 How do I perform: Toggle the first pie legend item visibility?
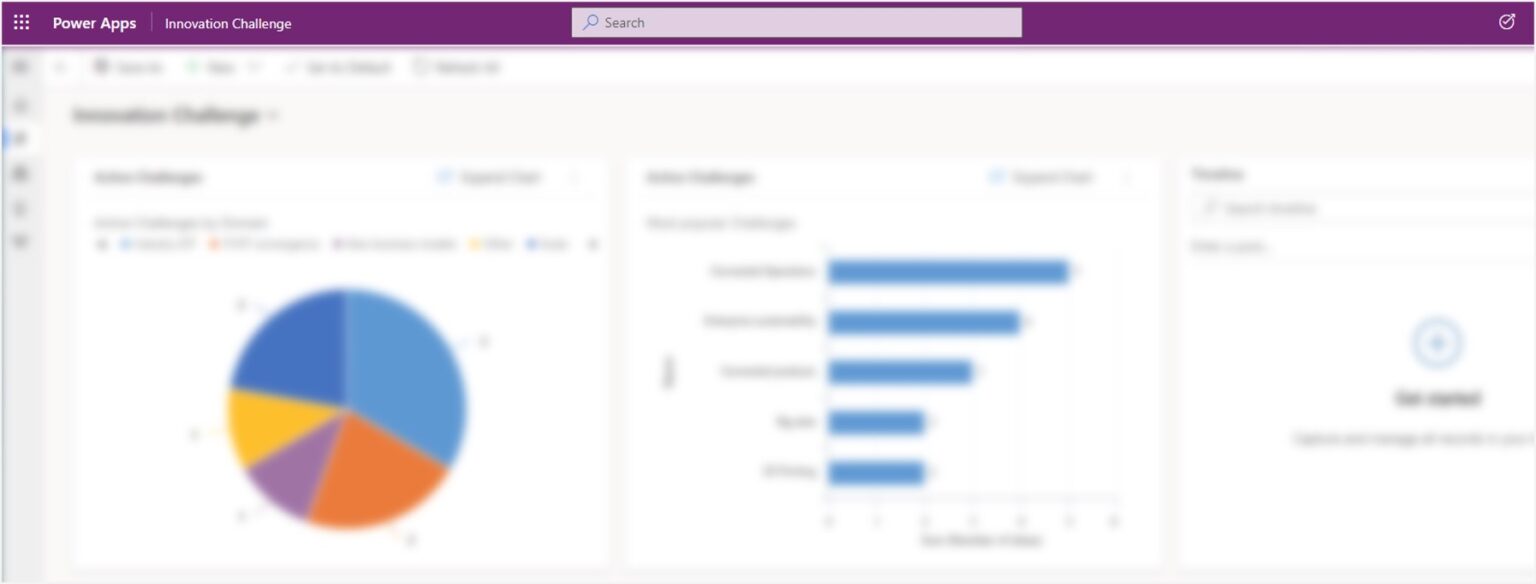tap(127, 243)
